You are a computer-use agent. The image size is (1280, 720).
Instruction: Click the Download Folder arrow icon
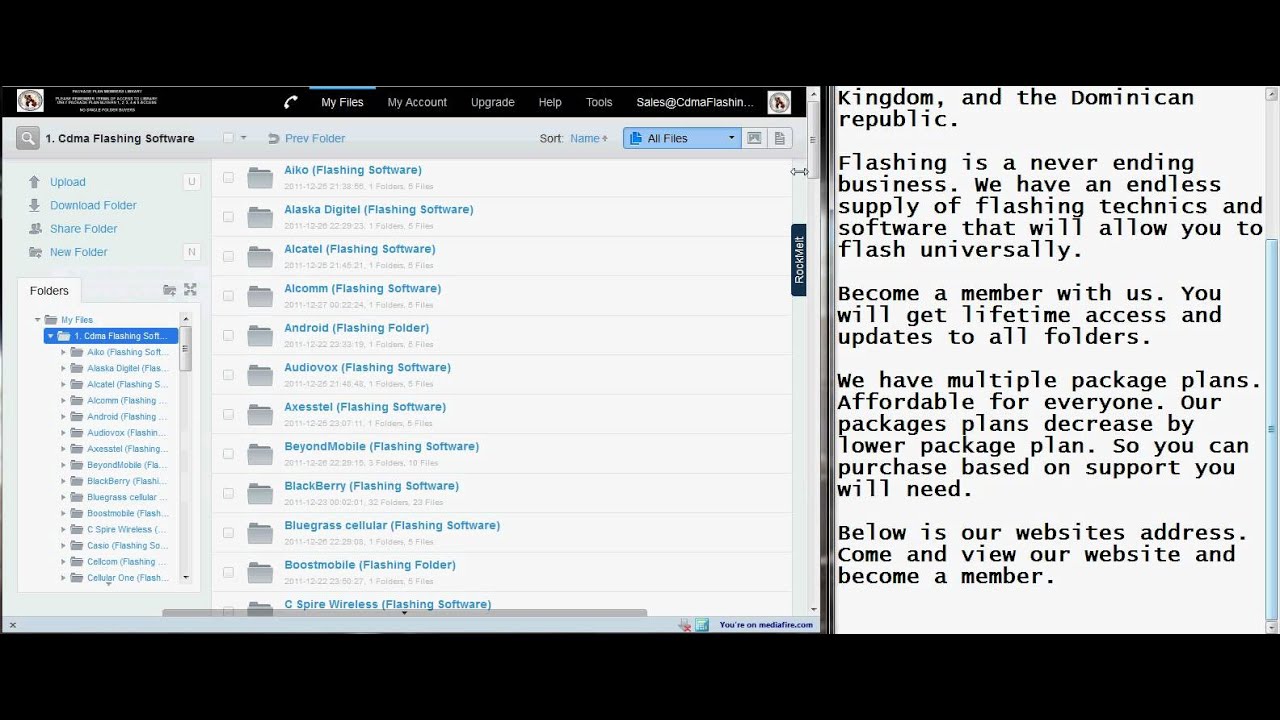click(35, 205)
